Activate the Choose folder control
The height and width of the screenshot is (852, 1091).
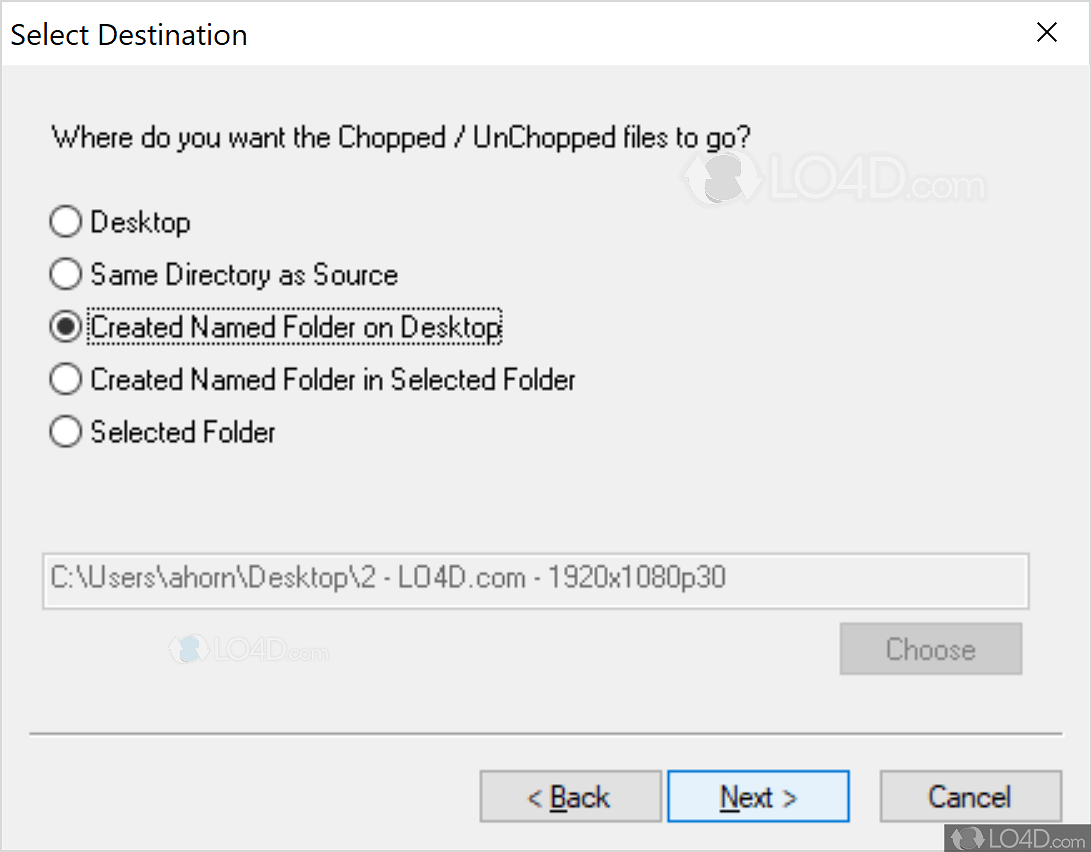pos(930,648)
